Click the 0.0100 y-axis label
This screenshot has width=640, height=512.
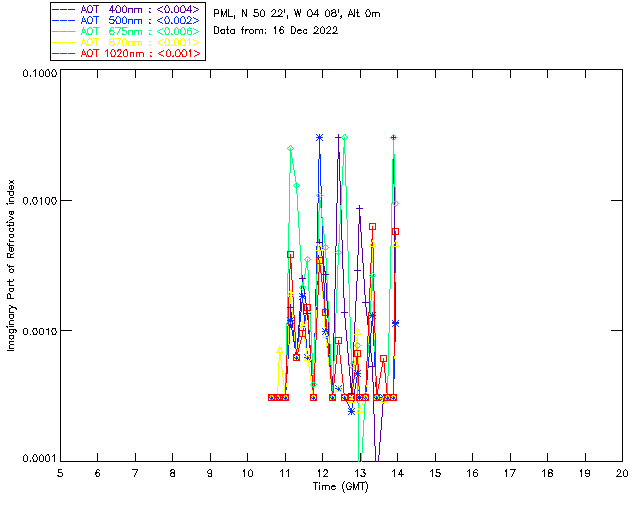click(x=39, y=200)
